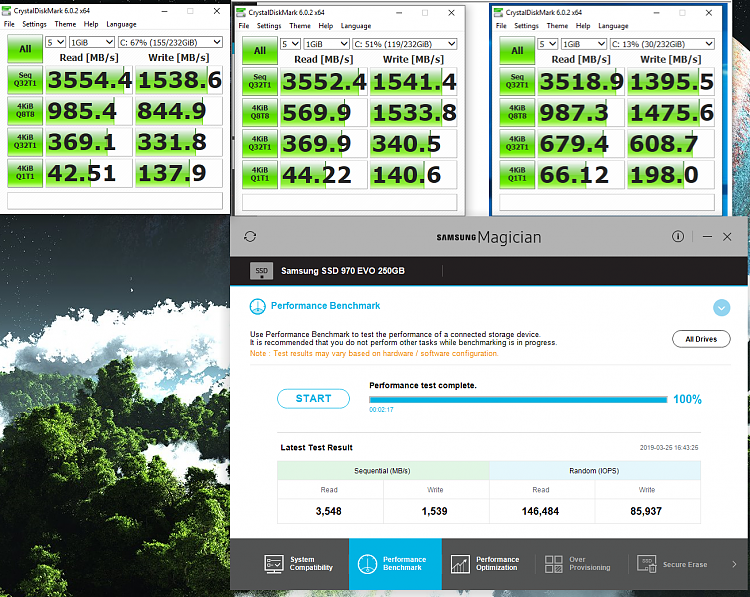
Task: Open test count dropdown in right window
Action: click(x=548, y=44)
